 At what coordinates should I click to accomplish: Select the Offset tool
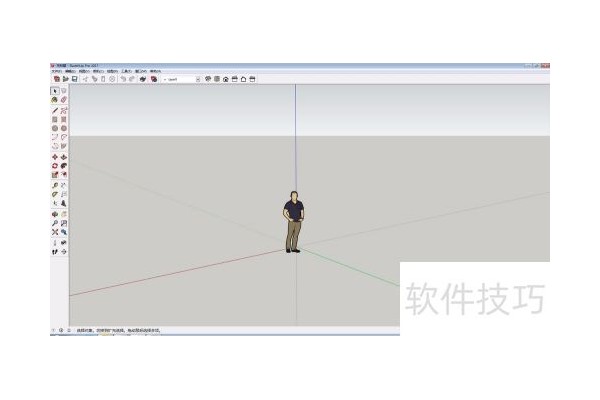tap(64, 175)
